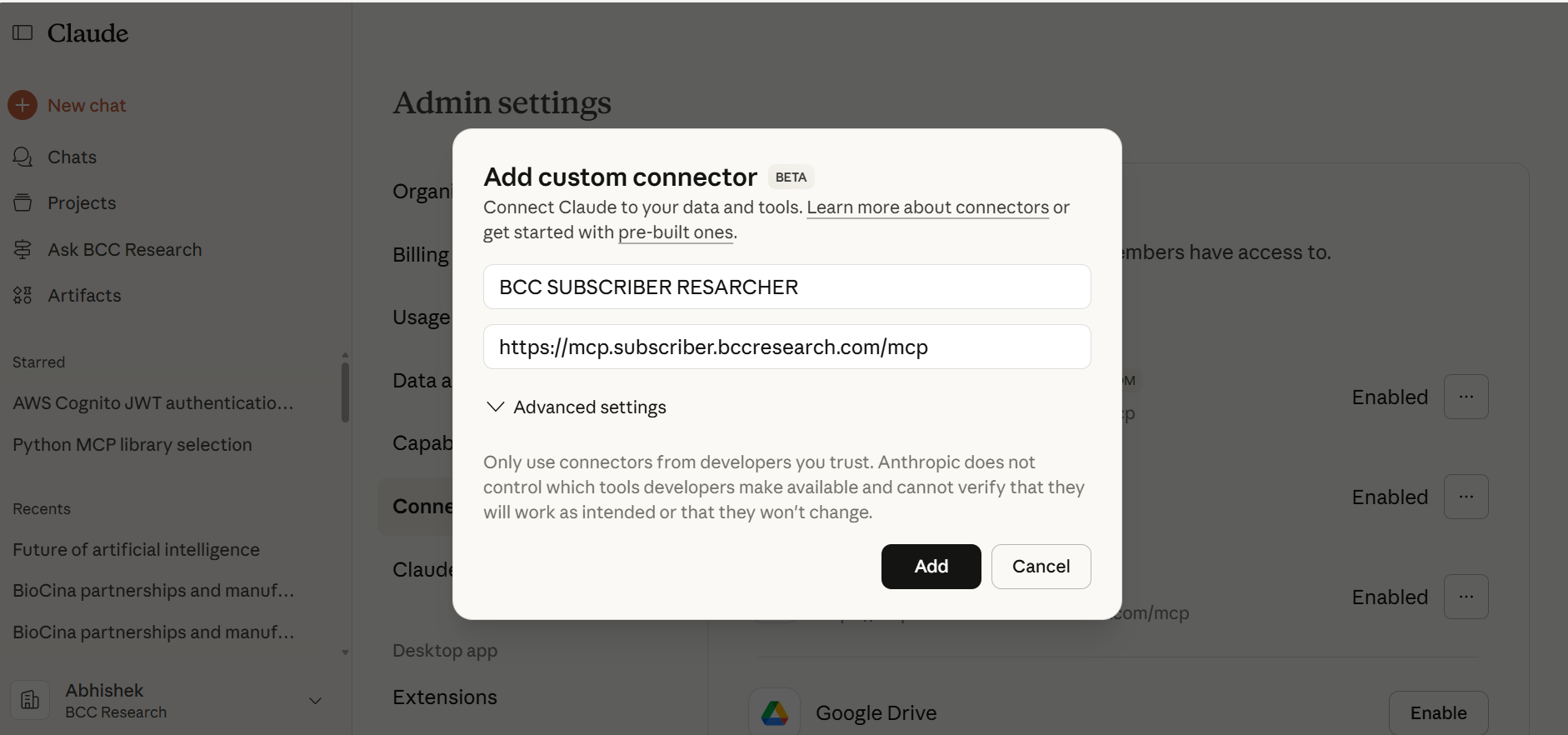Select the New chat plus icon
The width and height of the screenshot is (1568, 735).
[22, 105]
